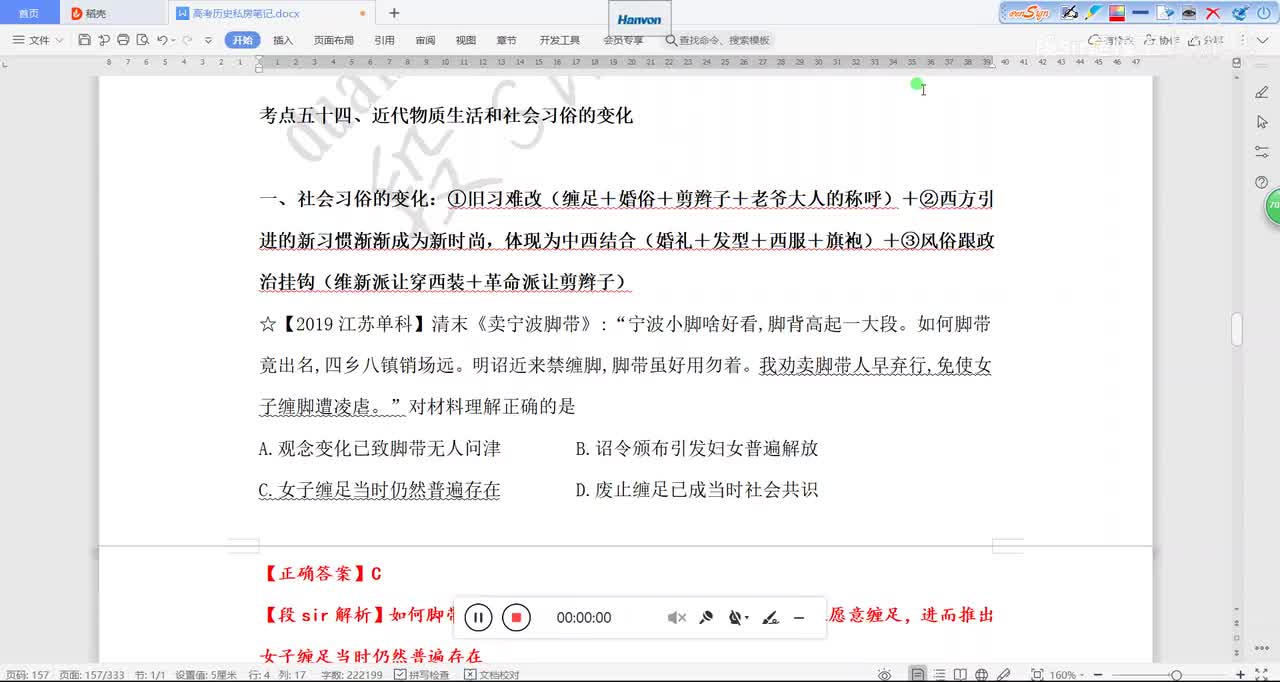The height and width of the screenshot is (682, 1280).
Task: Click the penSign globe icon
Action: click(x=1240, y=13)
